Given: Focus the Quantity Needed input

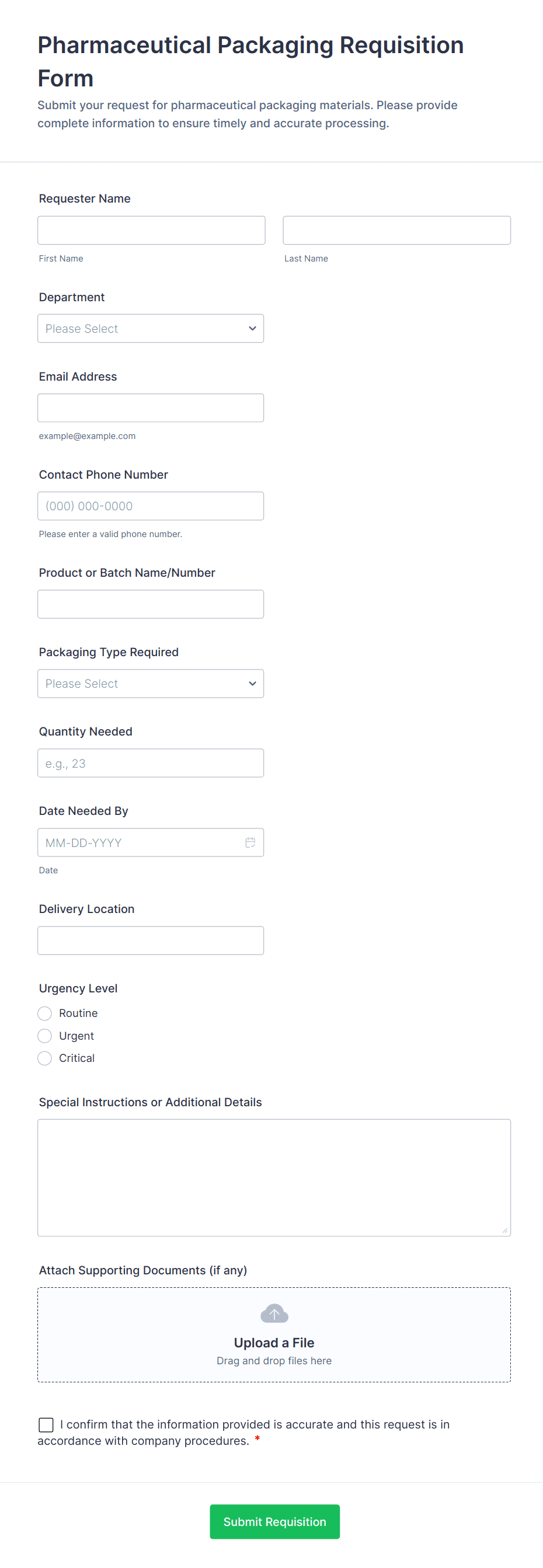Looking at the screenshot, I should 151,764.
